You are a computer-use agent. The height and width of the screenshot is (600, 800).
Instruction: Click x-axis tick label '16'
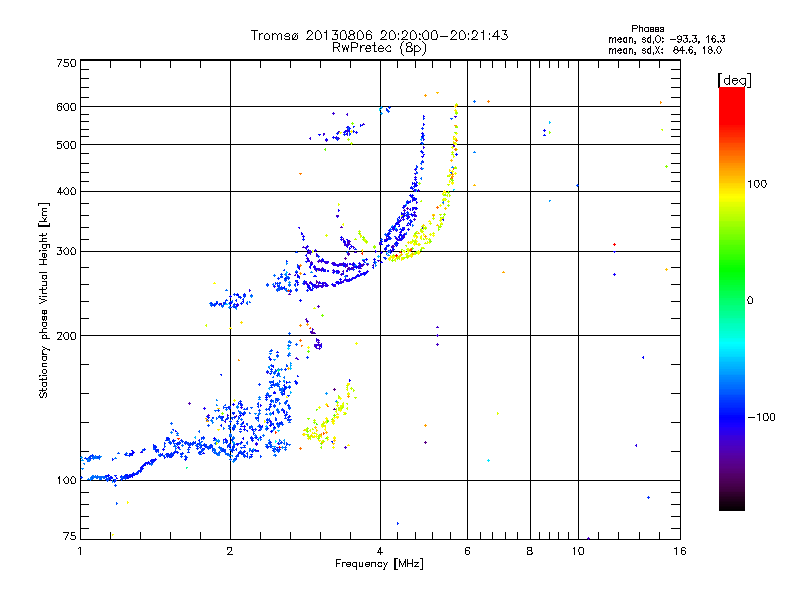[x=680, y=551]
